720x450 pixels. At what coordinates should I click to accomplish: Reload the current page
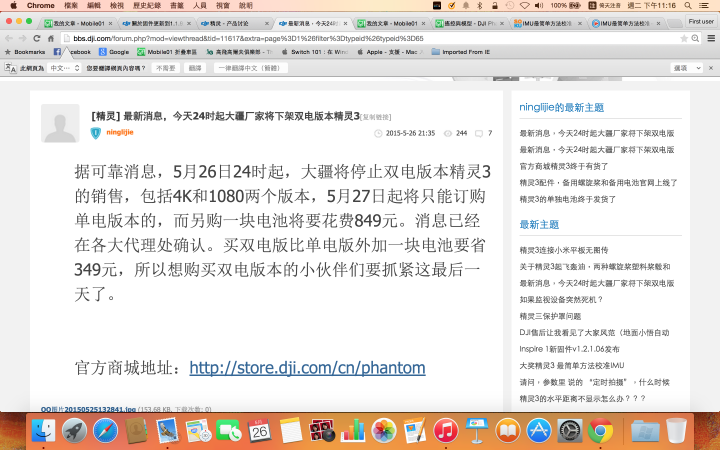pyautogui.click(x=37, y=39)
